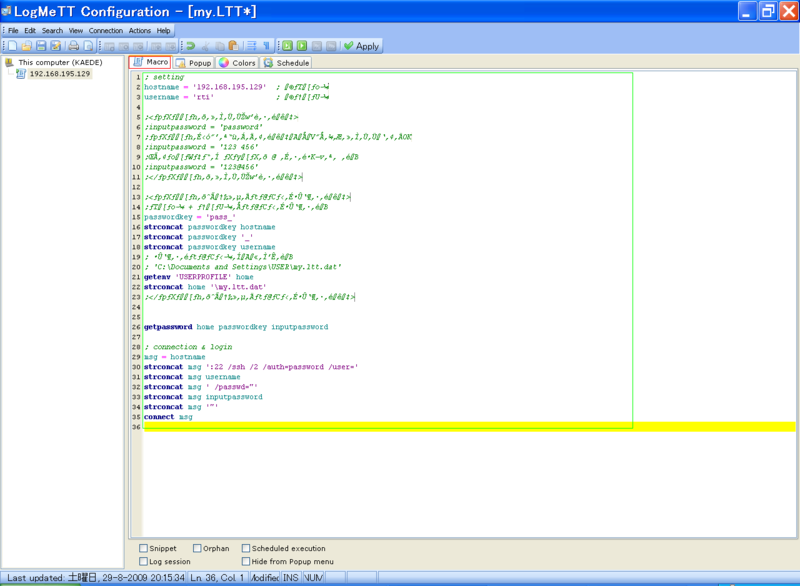Switch to the Schedule tab
Viewport: 800px width, 586px height.
pos(286,61)
